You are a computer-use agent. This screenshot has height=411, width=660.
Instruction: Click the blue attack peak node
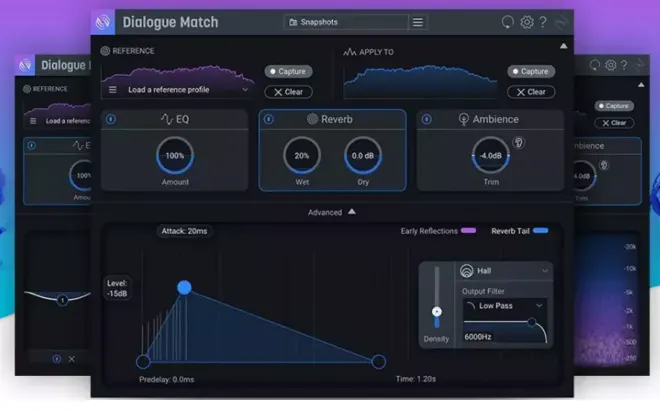click(184, 288)
